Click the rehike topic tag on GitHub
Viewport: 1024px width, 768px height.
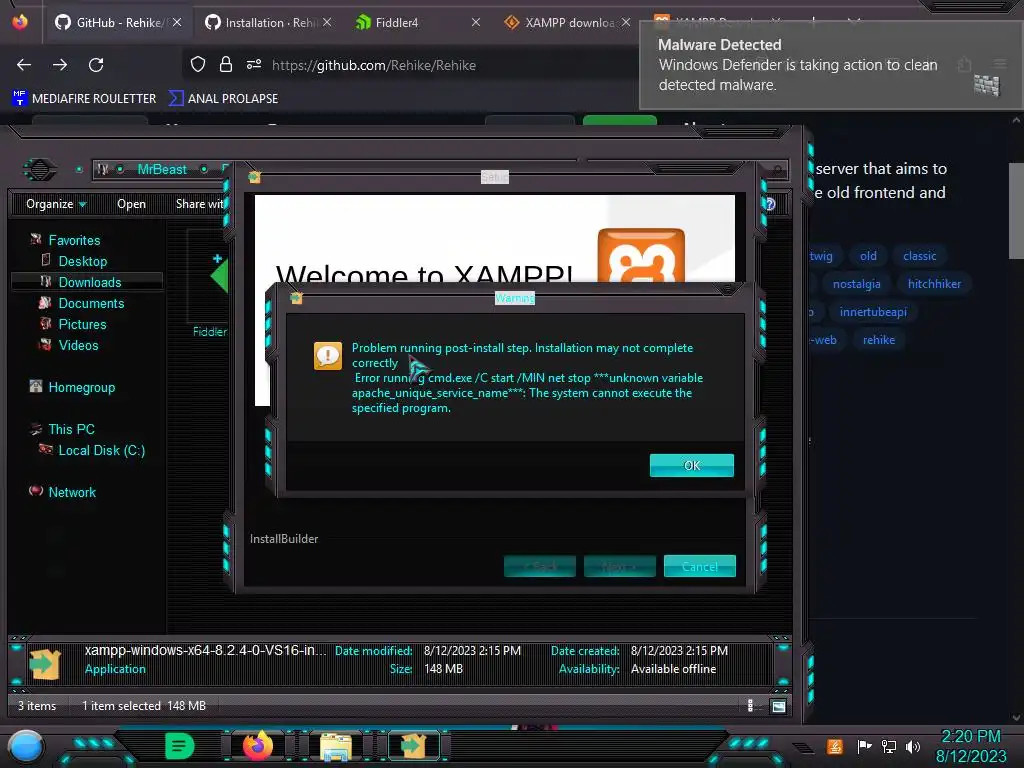pos(878,340)
